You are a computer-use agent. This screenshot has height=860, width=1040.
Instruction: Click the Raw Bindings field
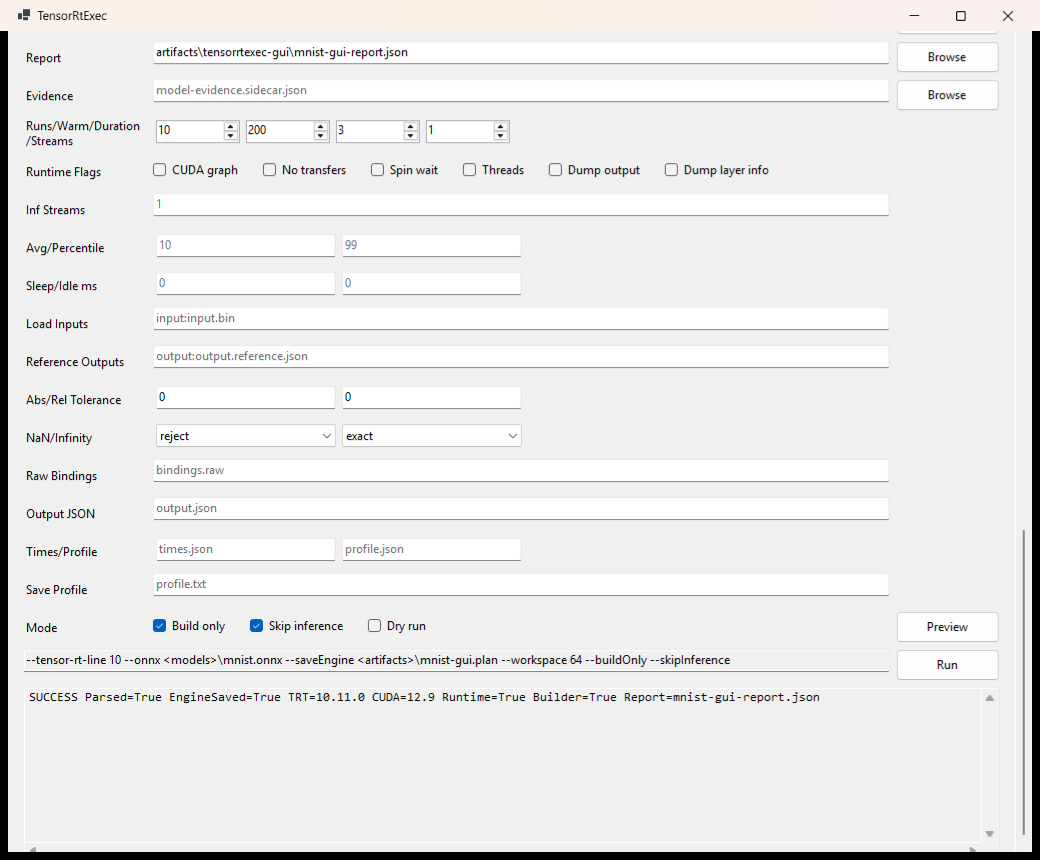[521, 471]
